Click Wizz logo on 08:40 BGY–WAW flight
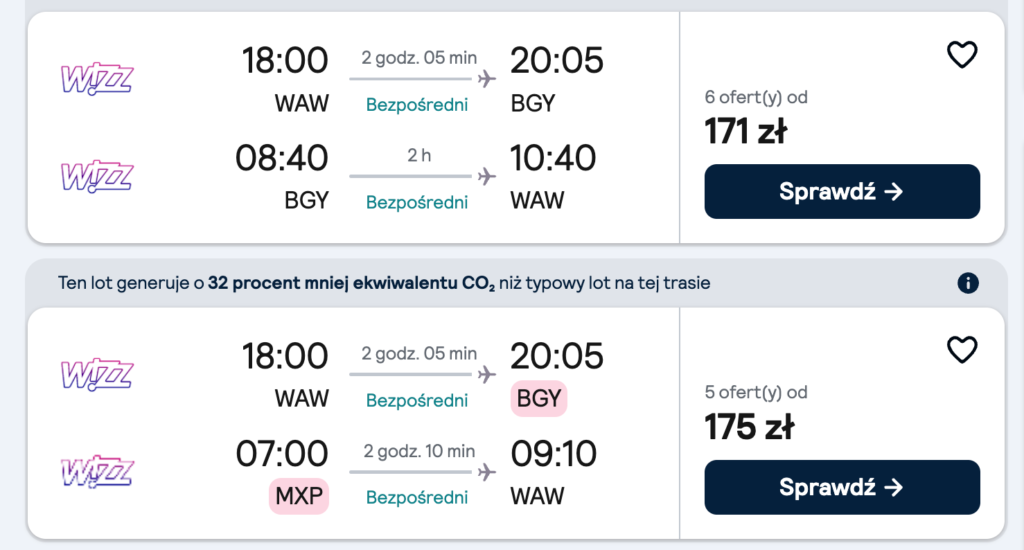Image resolution: width=1024 pixels, height=550 pixels. [x=97, y=175]
